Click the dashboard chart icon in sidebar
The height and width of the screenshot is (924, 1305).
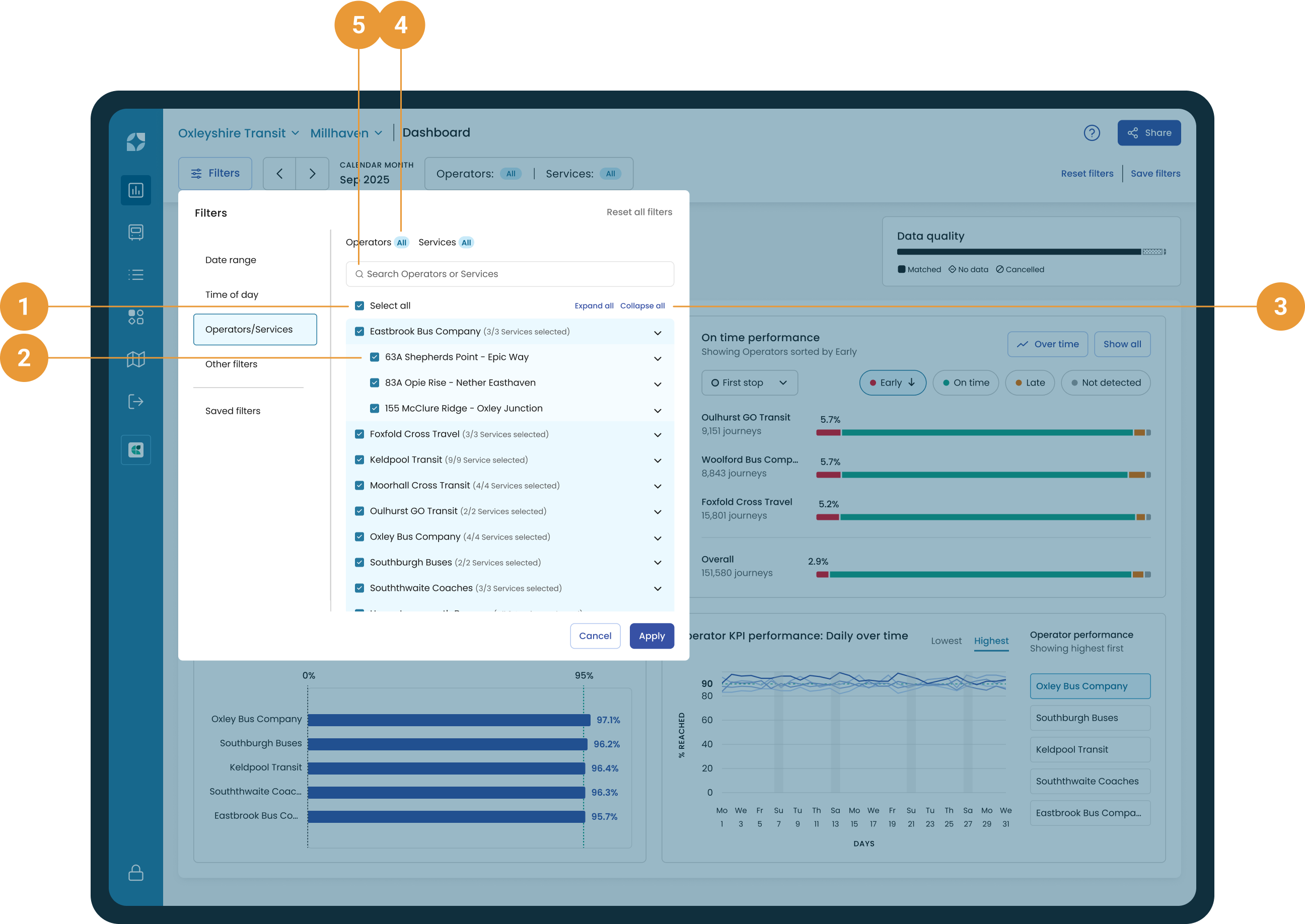(135, 190)
